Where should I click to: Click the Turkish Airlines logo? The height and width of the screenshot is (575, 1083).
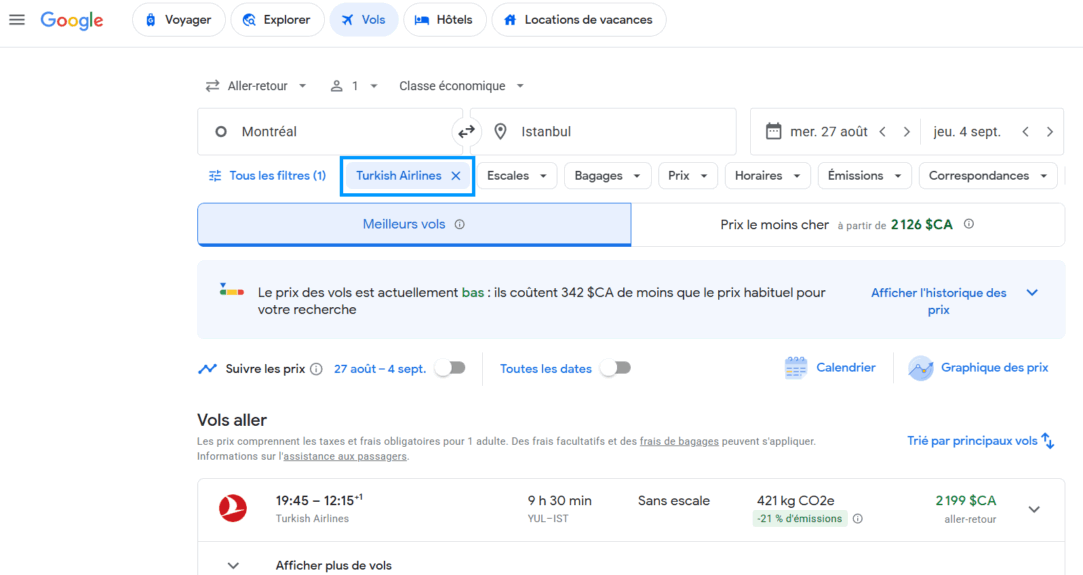233,509
